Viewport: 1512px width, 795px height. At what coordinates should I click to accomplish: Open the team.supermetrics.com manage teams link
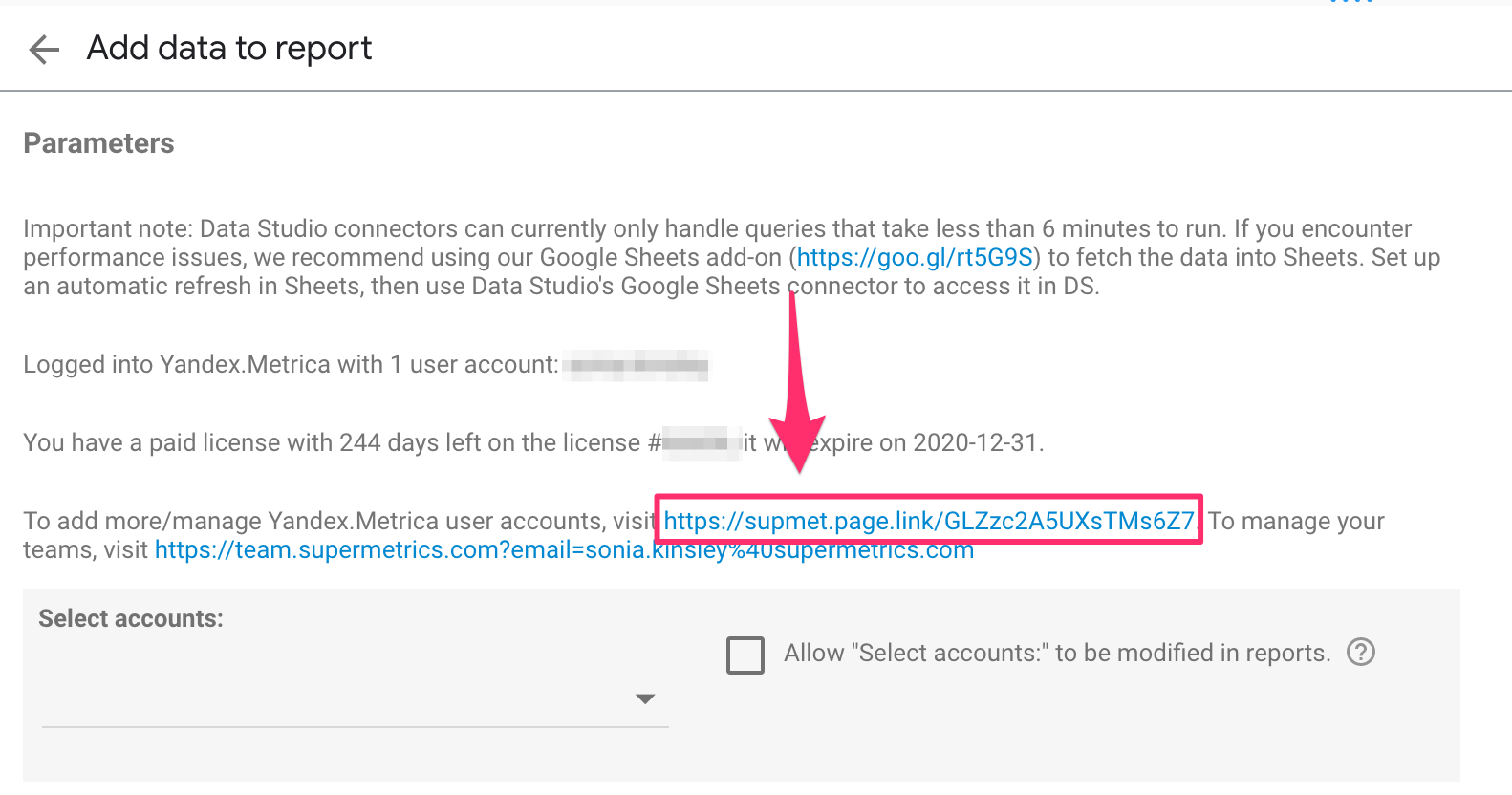564,550
